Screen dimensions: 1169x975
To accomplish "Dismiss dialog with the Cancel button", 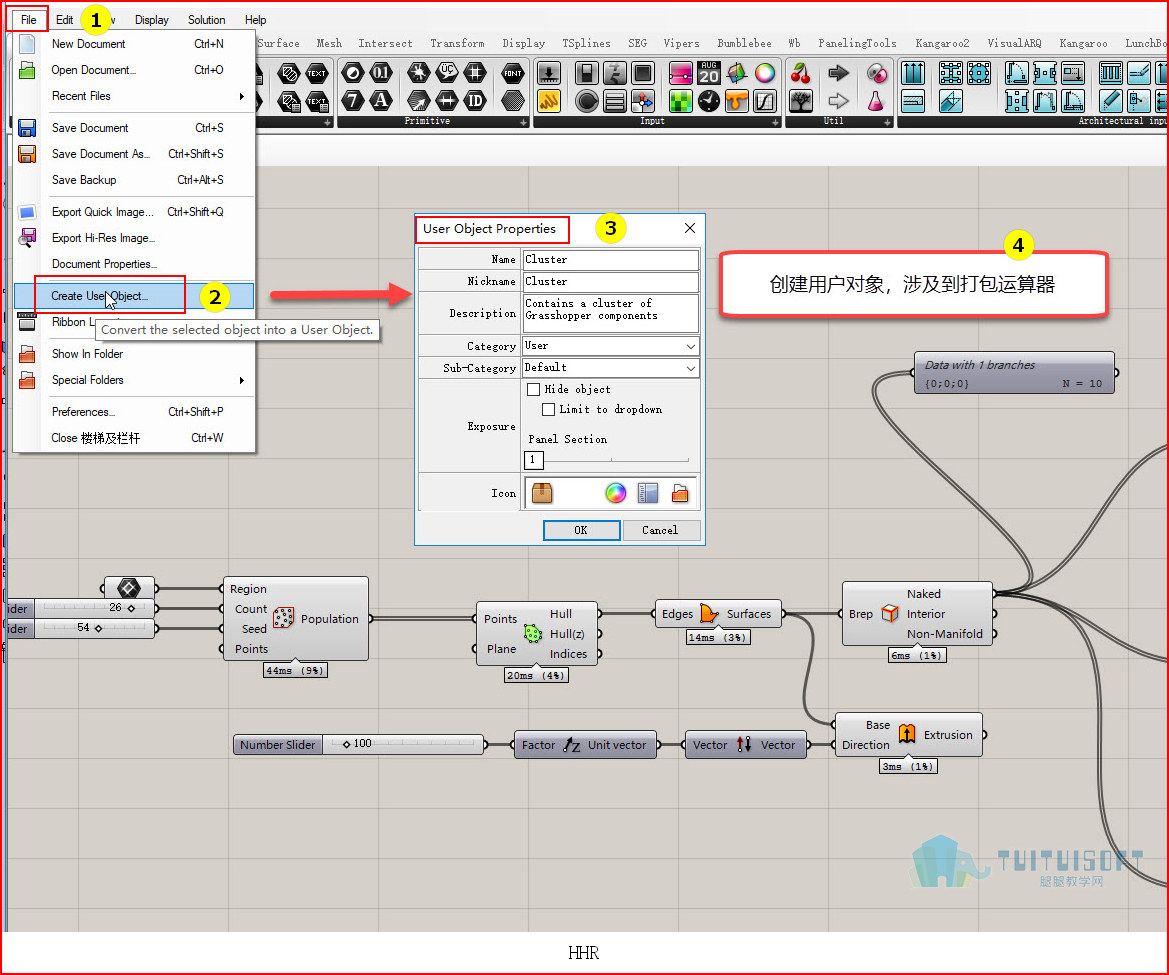I will (661, 530).
